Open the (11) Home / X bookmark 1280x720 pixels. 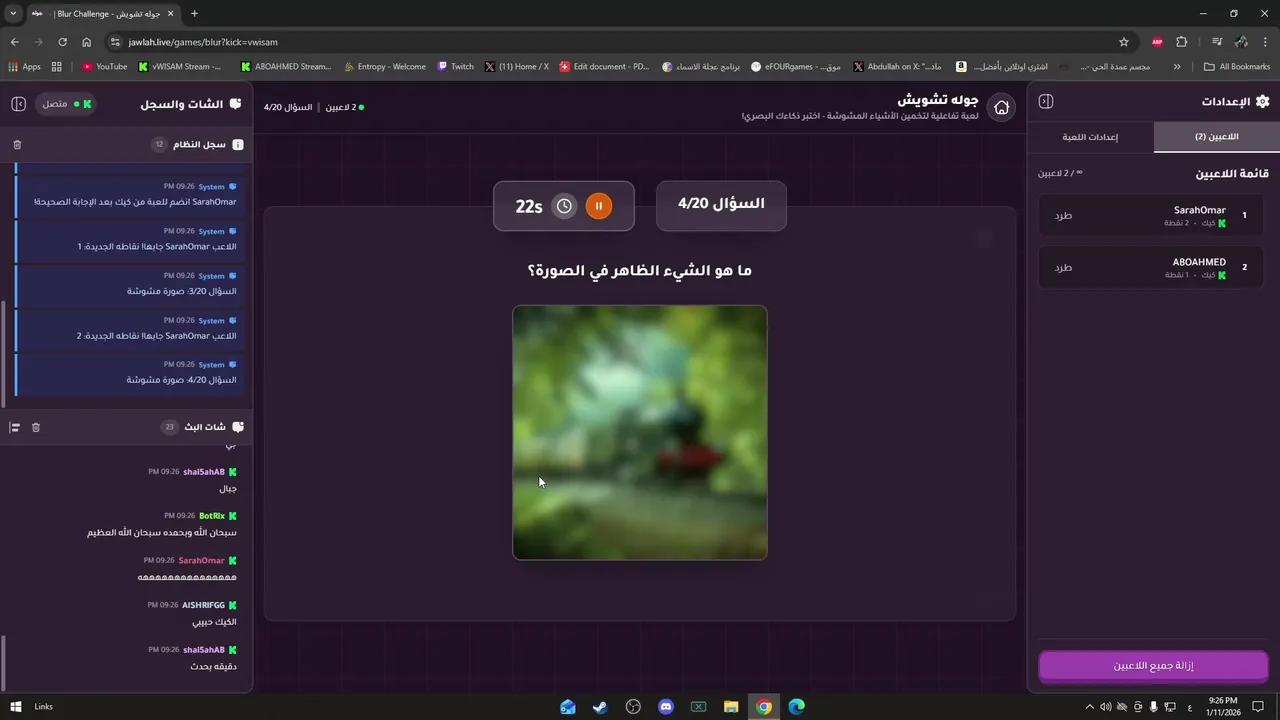(516, 67)
